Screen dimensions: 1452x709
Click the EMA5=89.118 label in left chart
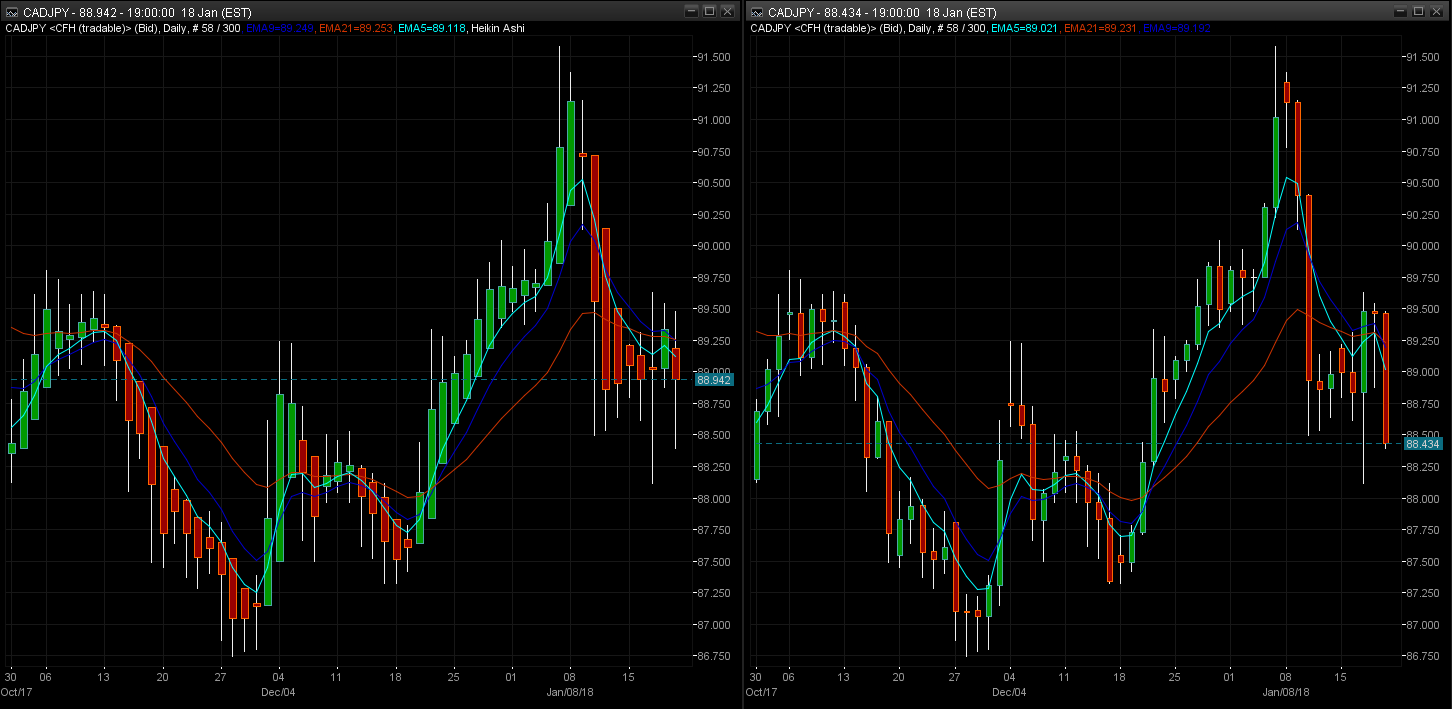pos(432,28)
